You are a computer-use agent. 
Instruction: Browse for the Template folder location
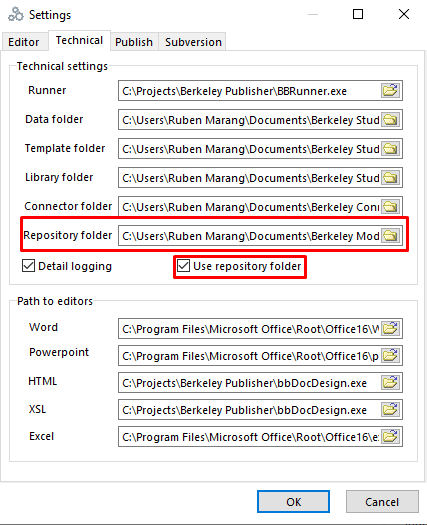[390, 148]
